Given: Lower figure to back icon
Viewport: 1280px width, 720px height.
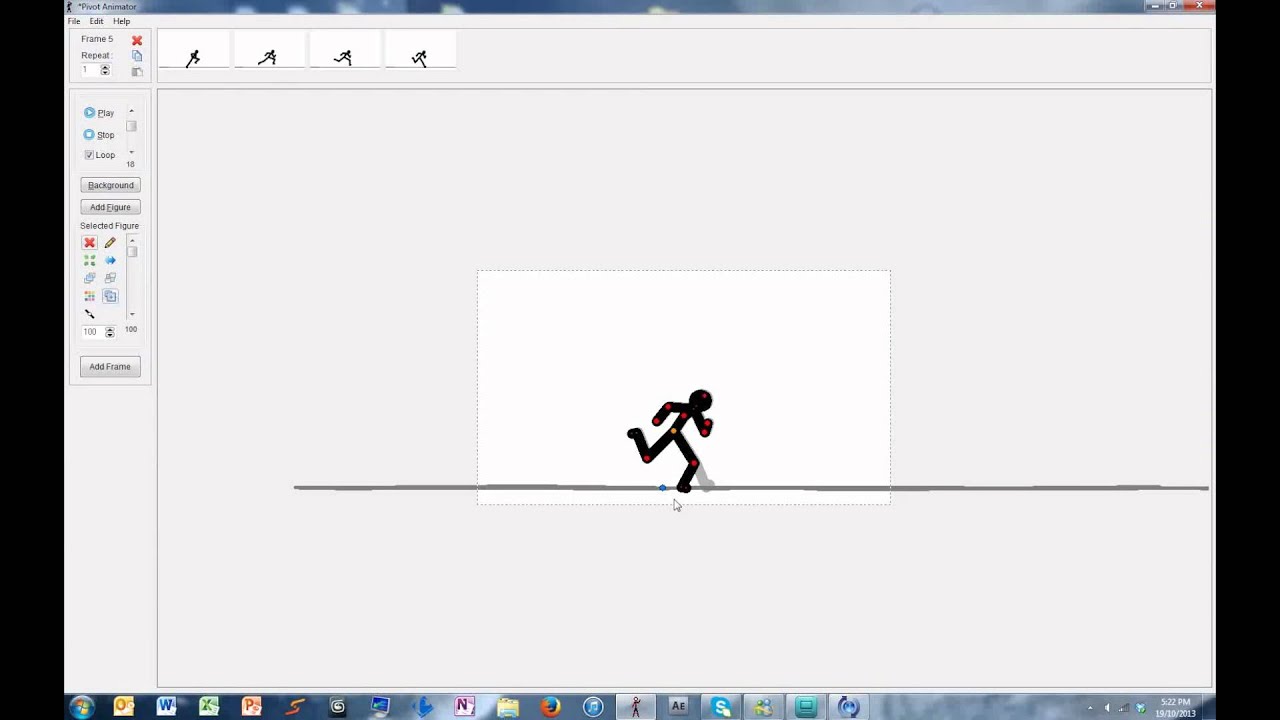Looking at the screenshot, I should tap(110, 278).
